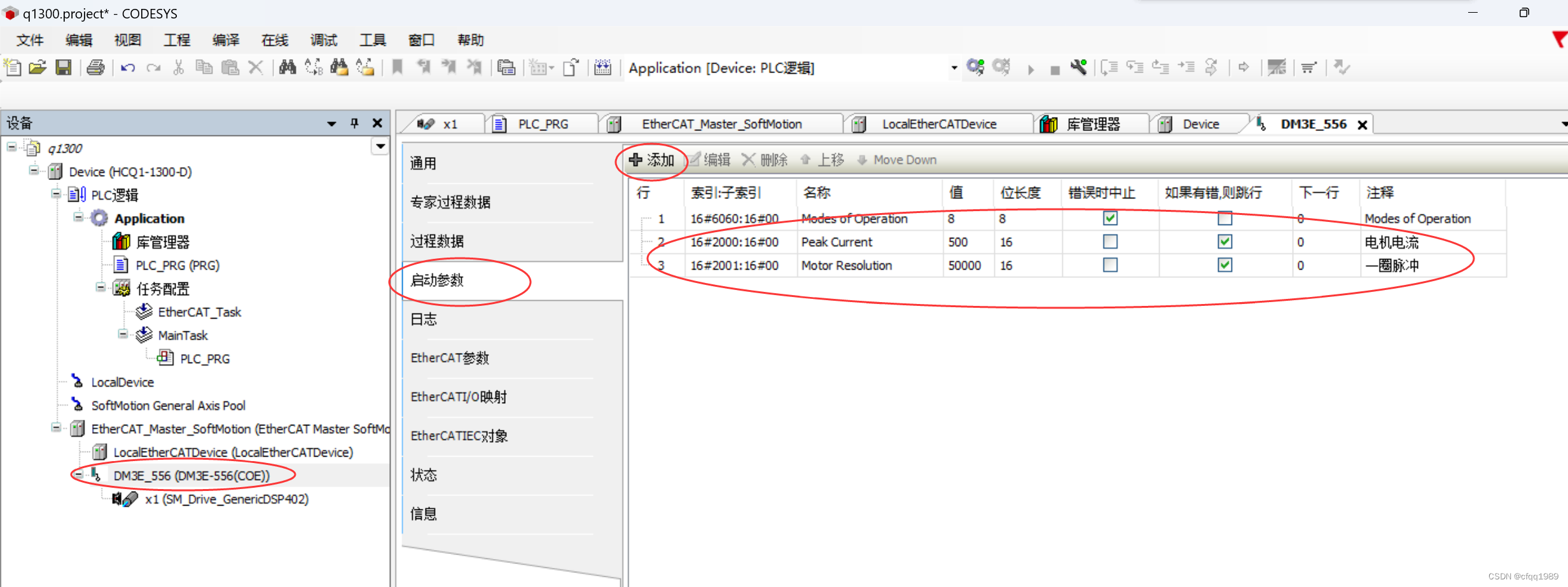Click the toolbar Delete X icon

coord(256,67)
